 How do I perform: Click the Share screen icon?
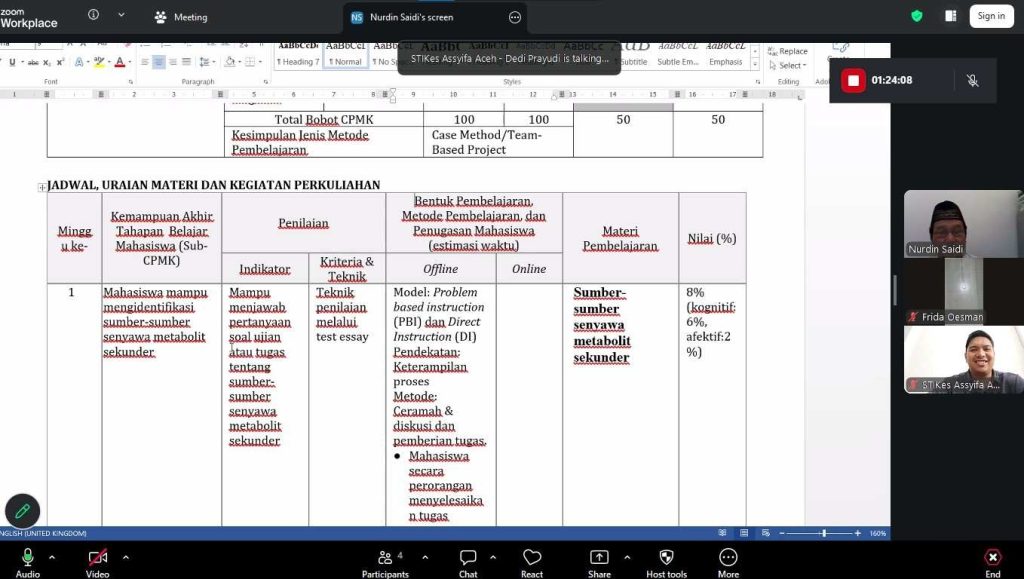pos(599,559)
